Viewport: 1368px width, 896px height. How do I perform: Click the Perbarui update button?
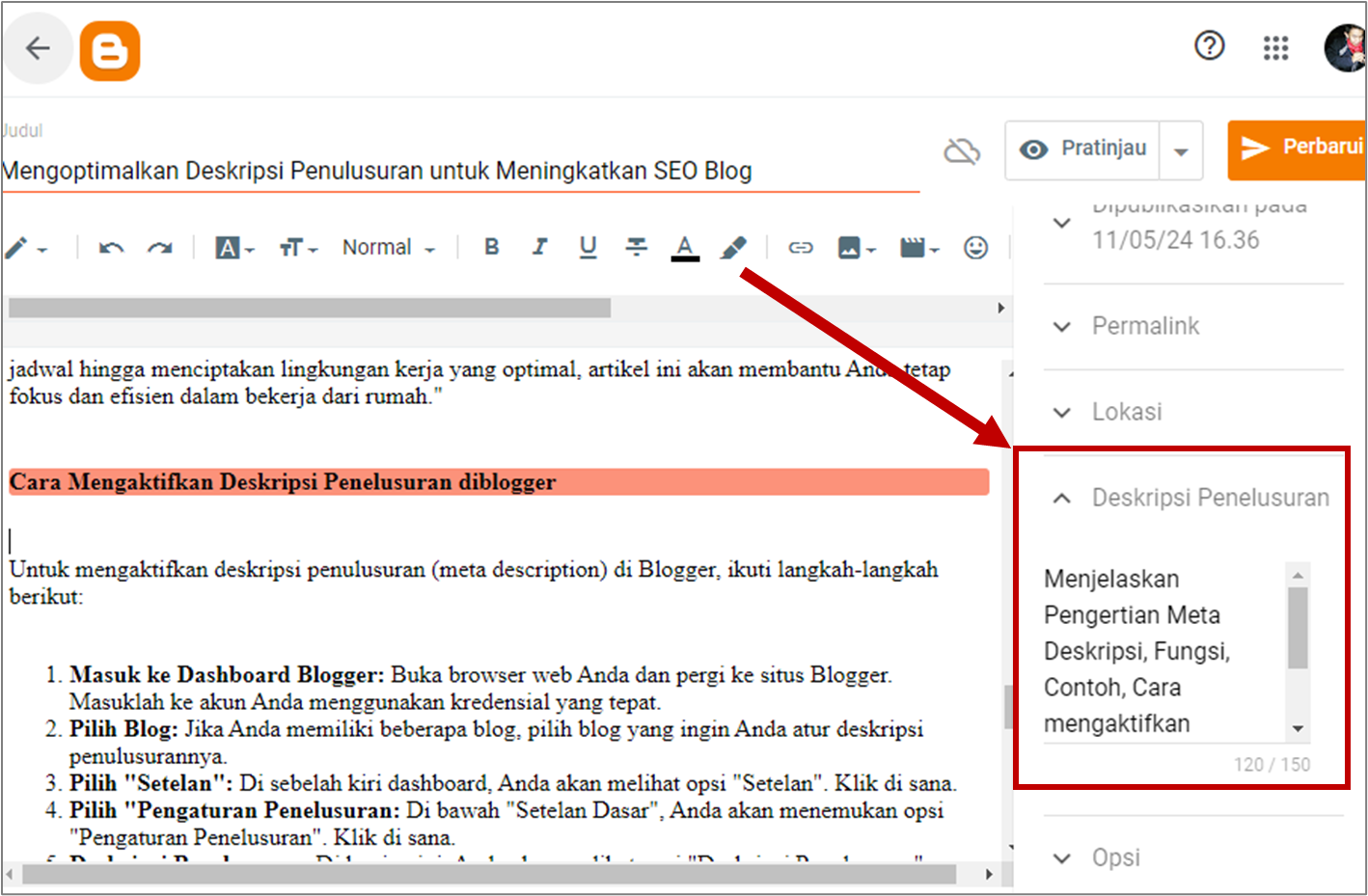point(1298,149)
